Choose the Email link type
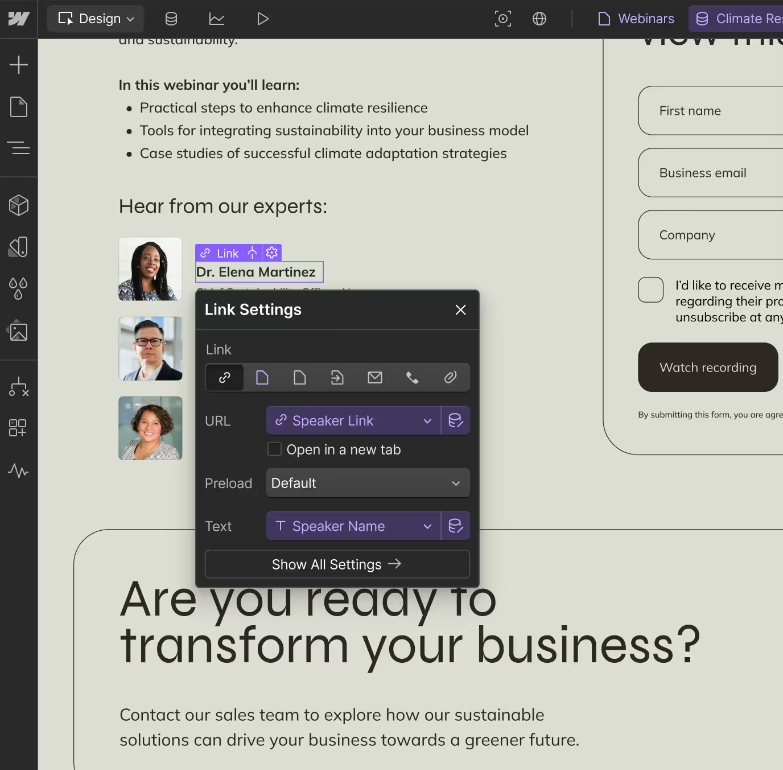Screen dimensions: 783x770 click(x=375, y=378)
